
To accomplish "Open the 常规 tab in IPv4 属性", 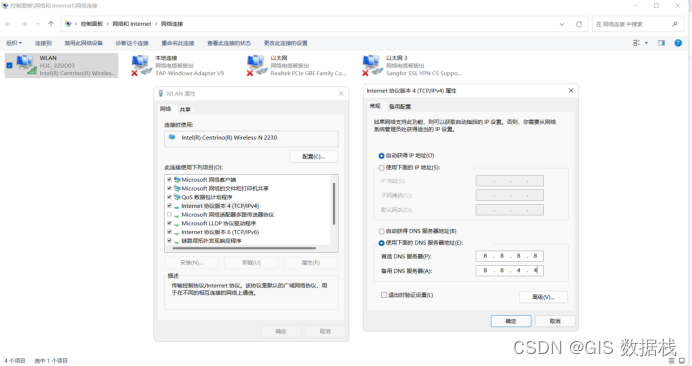I will (x=375, y=106).
